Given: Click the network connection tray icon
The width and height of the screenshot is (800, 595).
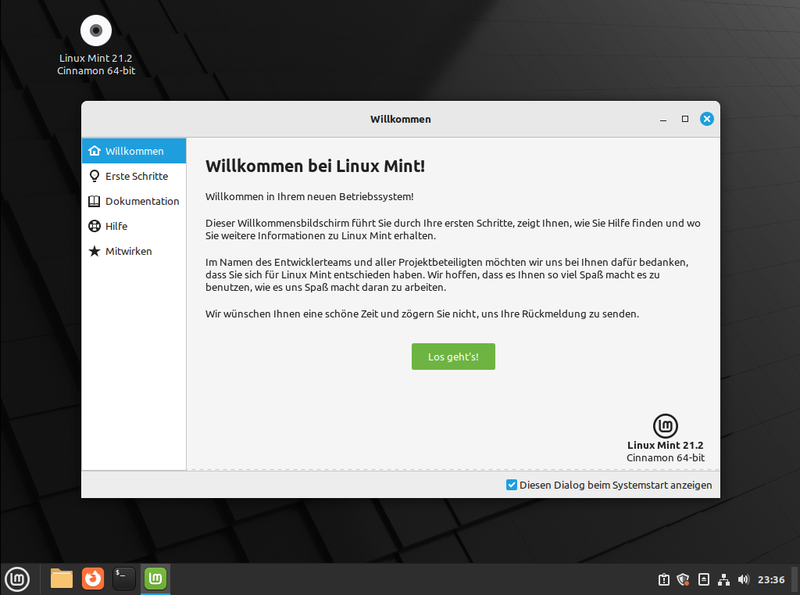Looking at the screenshot, I should point(723,580).
